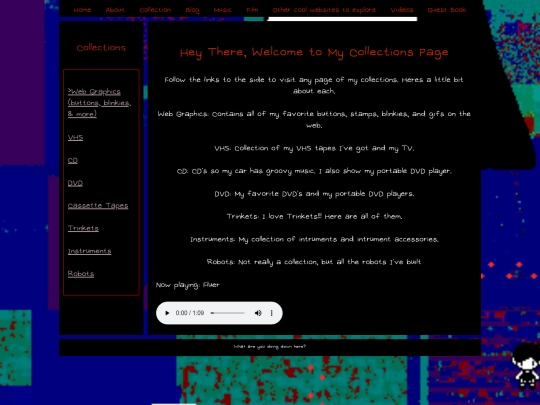Go to the About page
The image size is (540, 405).
pyautogui.click(x=115, y=10)
